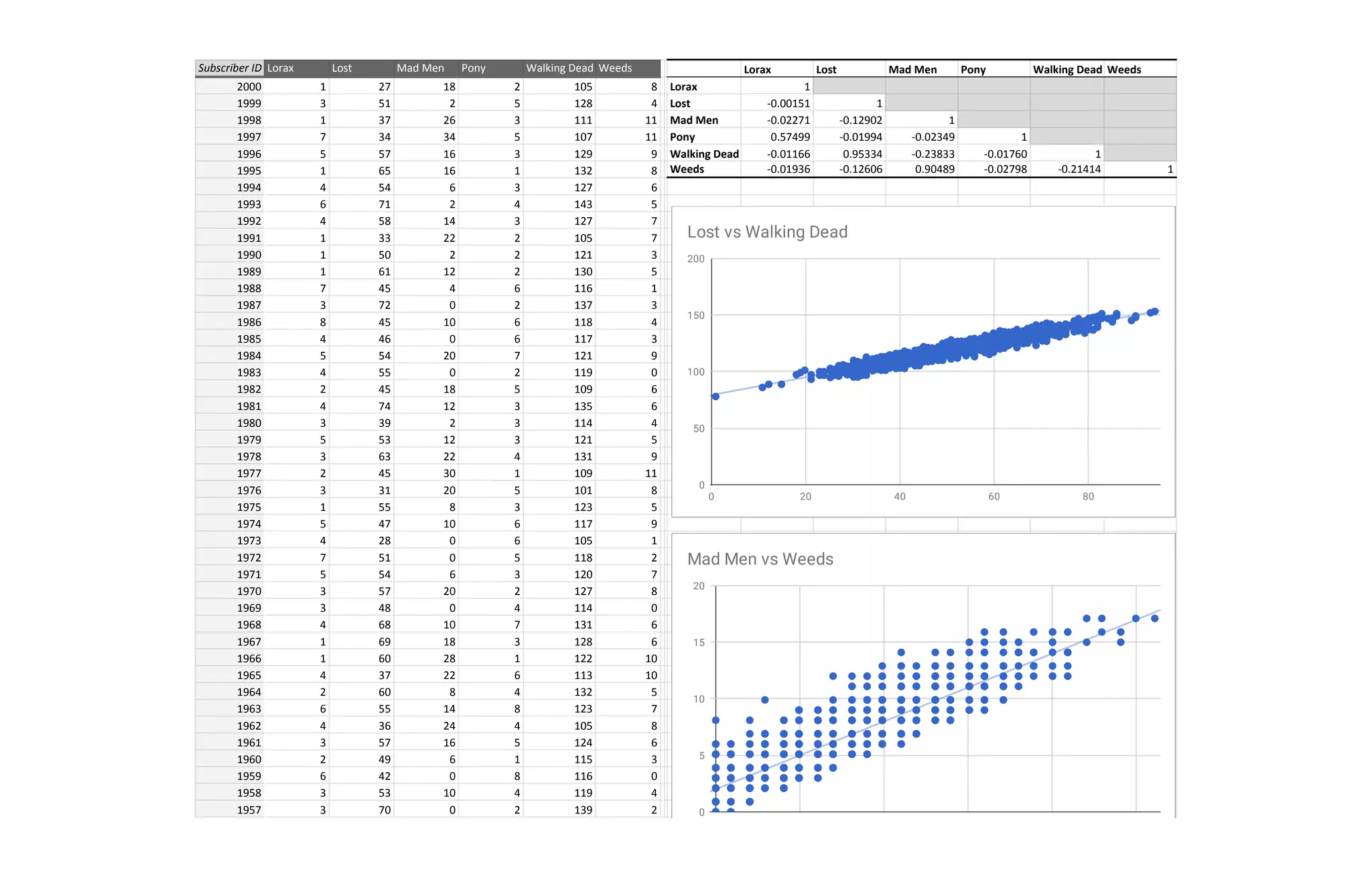The width and height of the screenshot is (1372, 888).
Task: Click the Subscriber ID column header
Action: click(229, 68)
